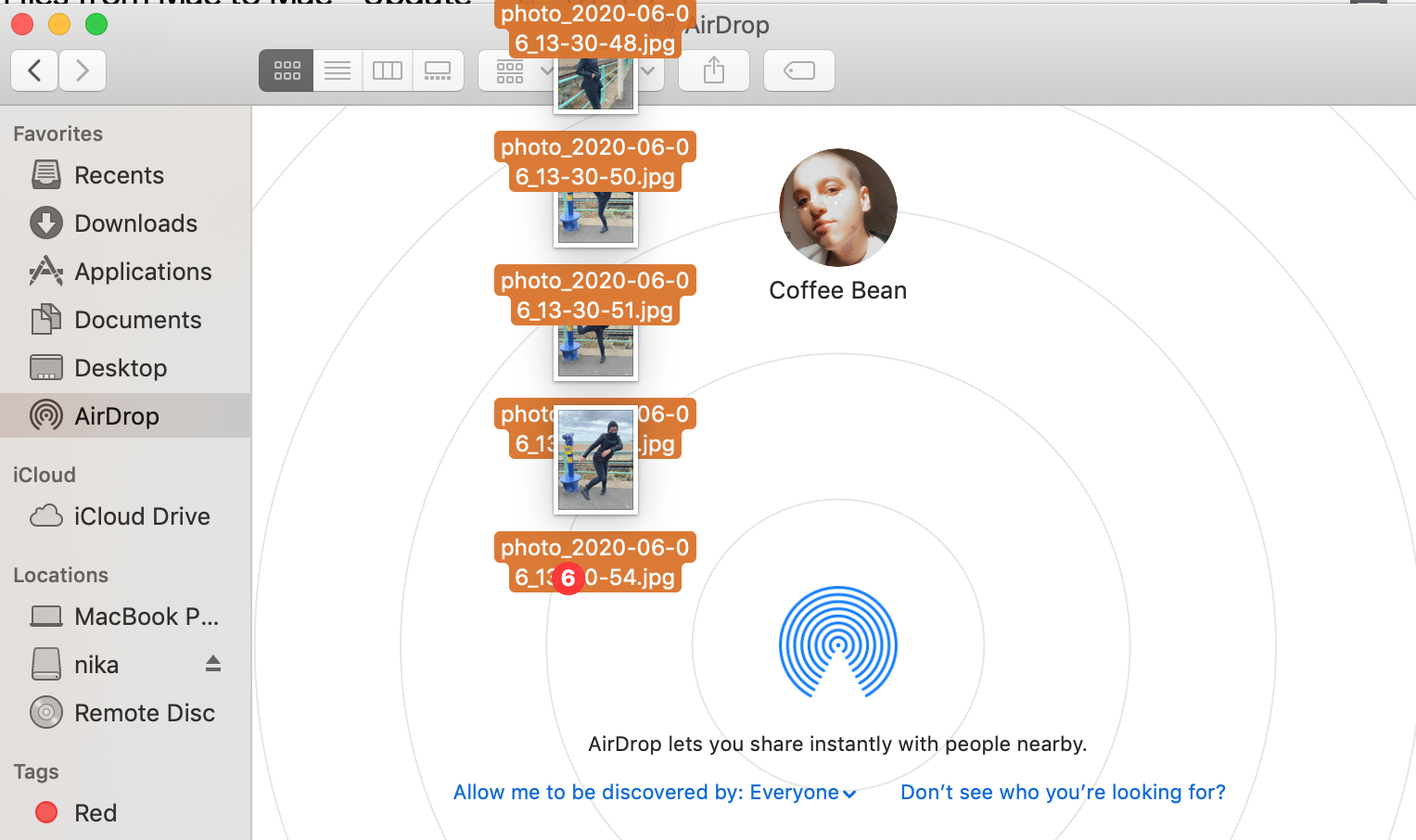Open iCloud Drive in the sidebar
The image size is (1416, 840).
(x=125, y=516)
